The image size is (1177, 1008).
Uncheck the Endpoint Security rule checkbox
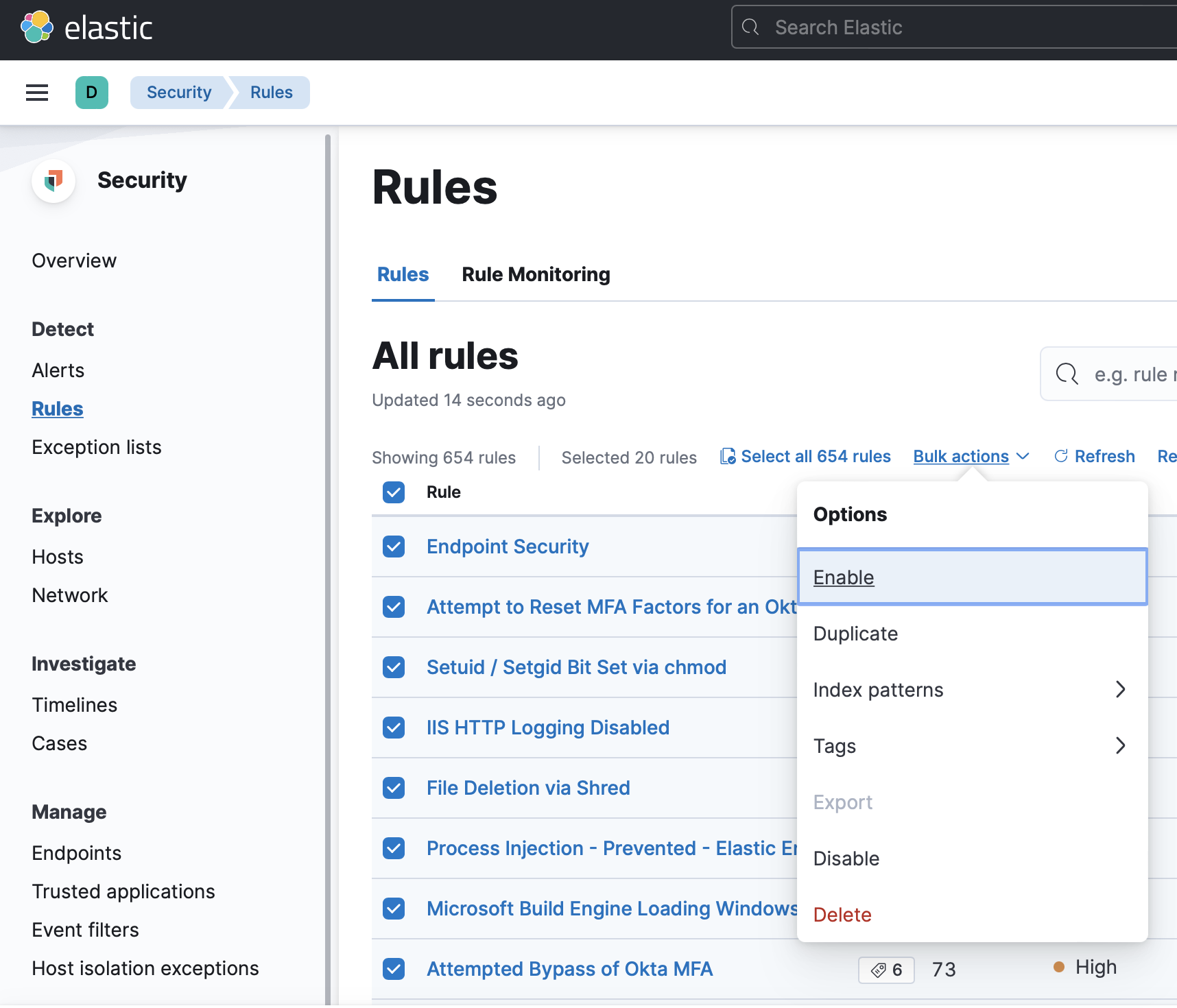pyautogui.click(x=394, y=547)
